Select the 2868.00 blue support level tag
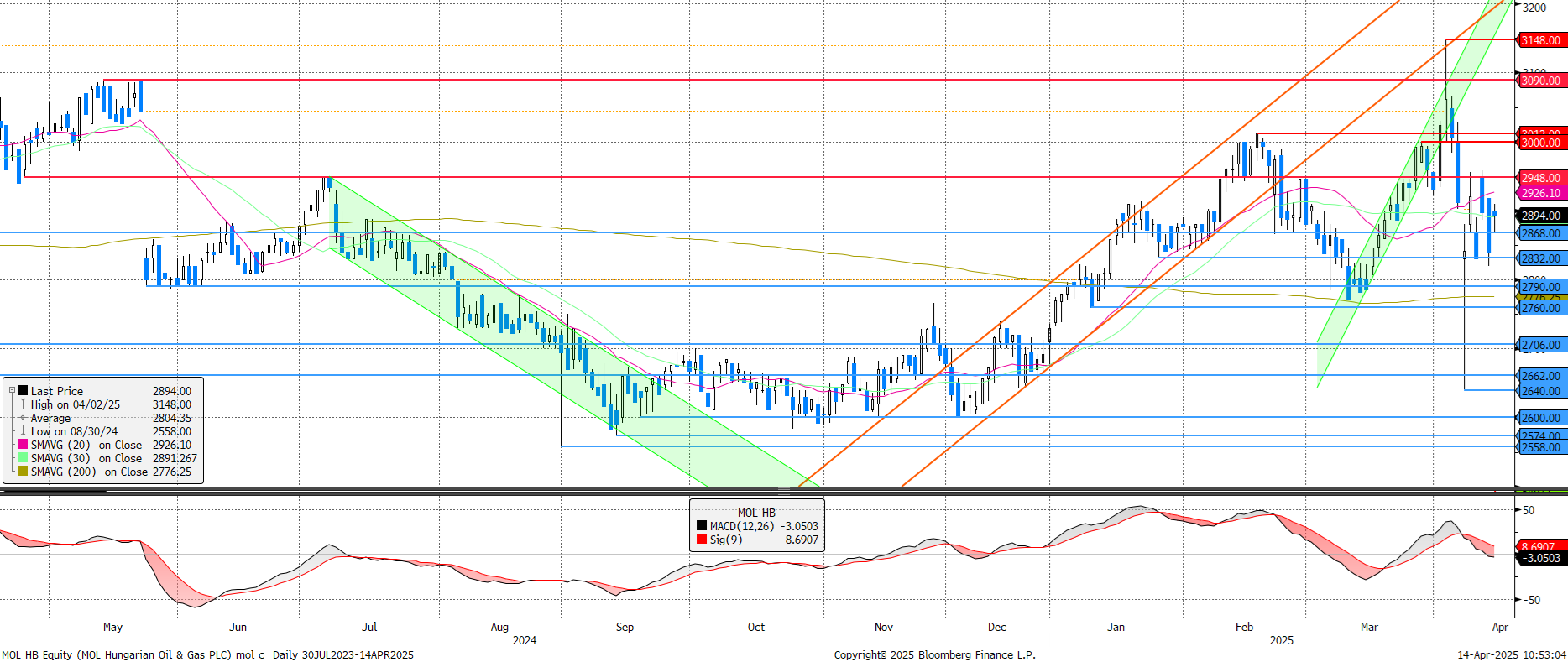The height and width of the screenshot is (662, 1568). point(1540,233)
